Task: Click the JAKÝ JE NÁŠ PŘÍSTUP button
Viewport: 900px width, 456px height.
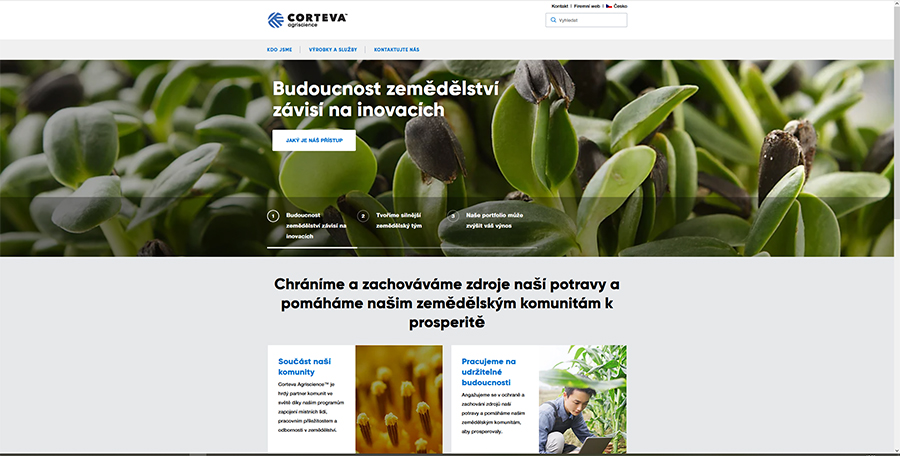Action: click(x=314, y=140)
